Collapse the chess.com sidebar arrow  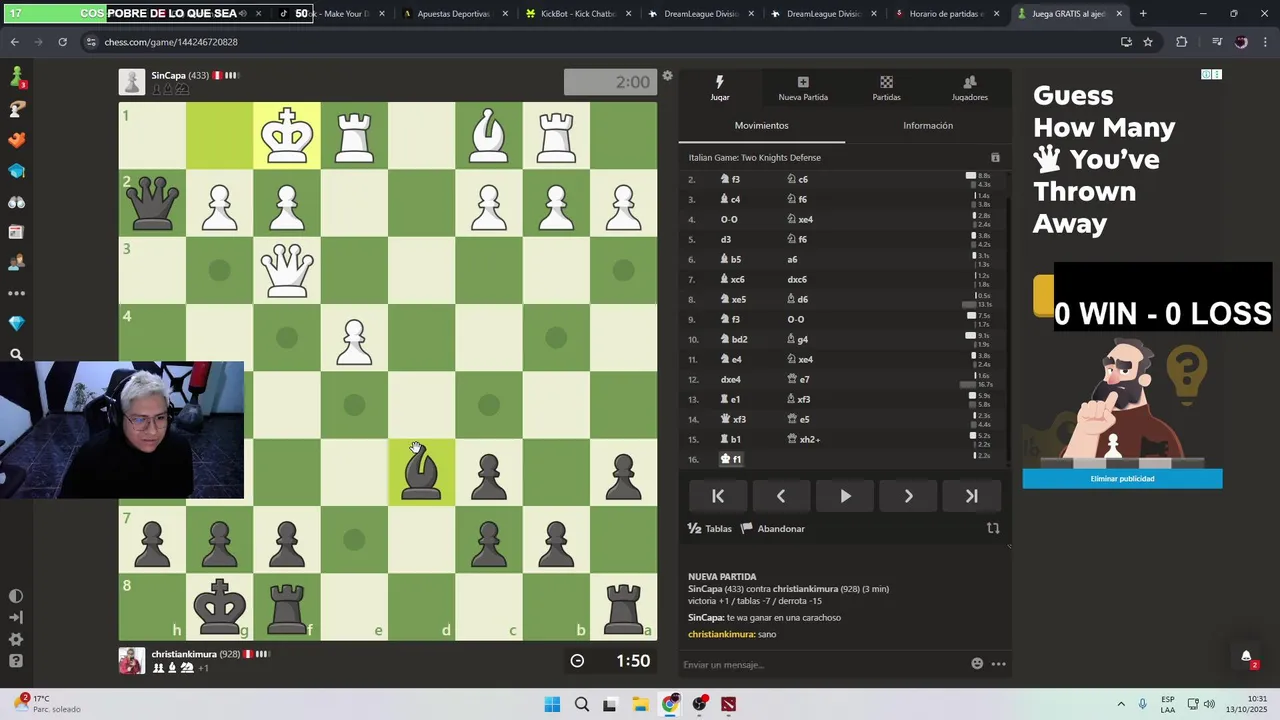tap(16, 618)
